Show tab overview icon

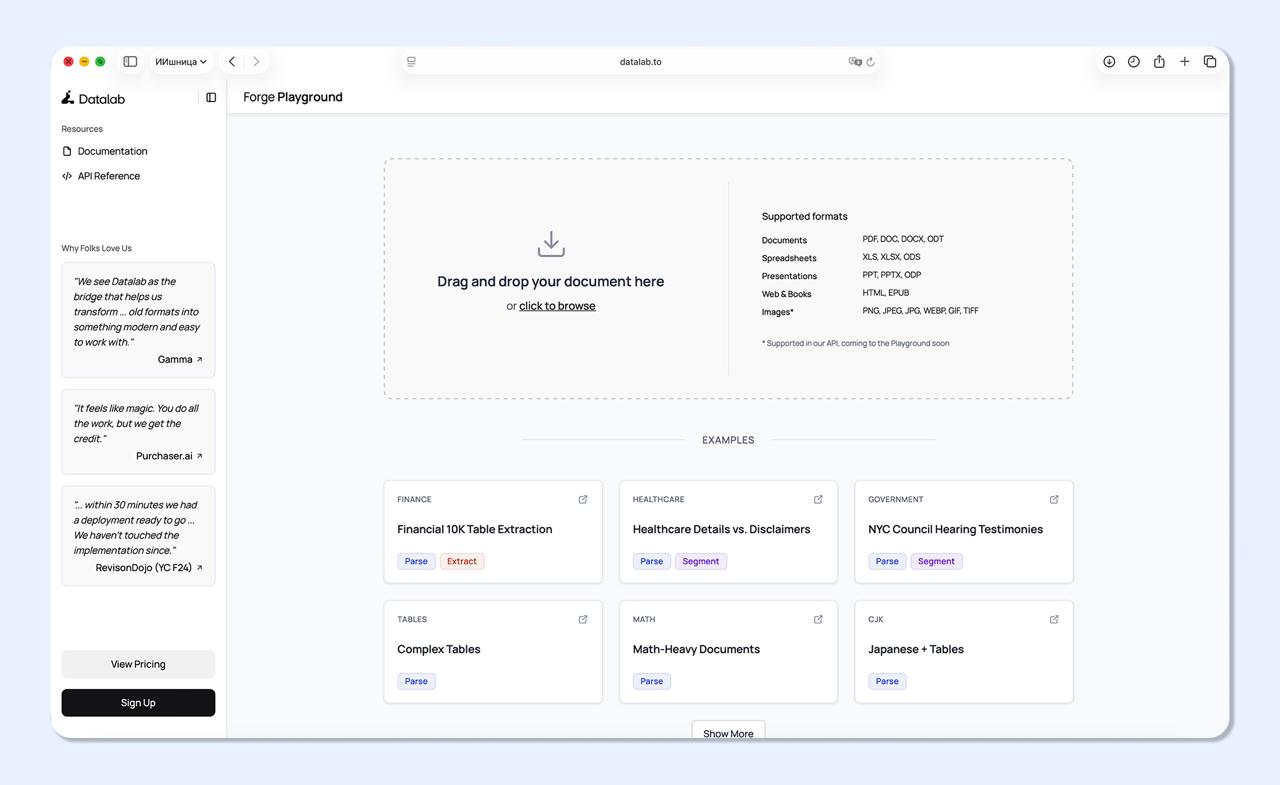pos(1210,61)
